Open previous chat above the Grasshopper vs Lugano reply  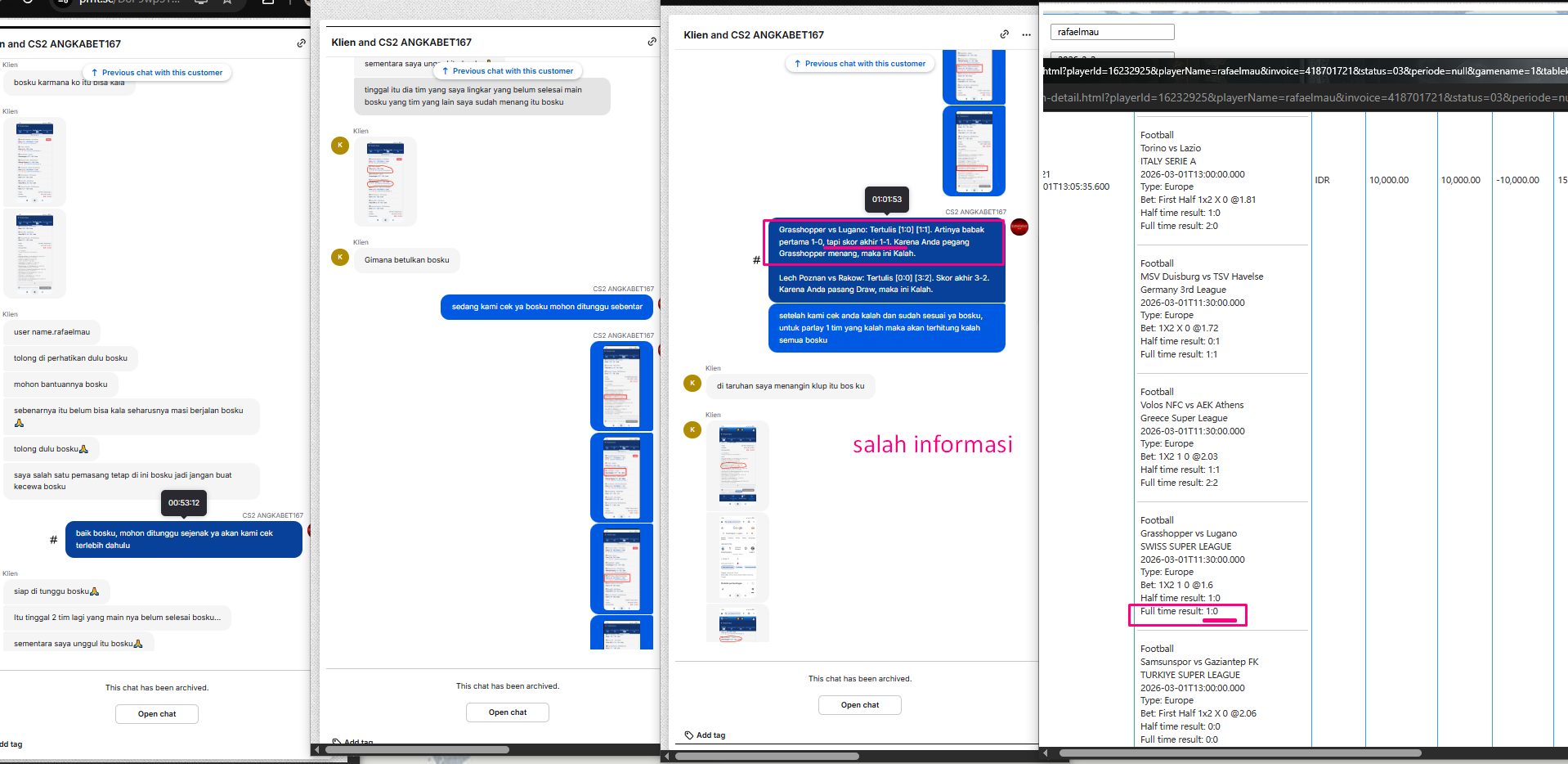pyautogui.click(x=859, y=64)
